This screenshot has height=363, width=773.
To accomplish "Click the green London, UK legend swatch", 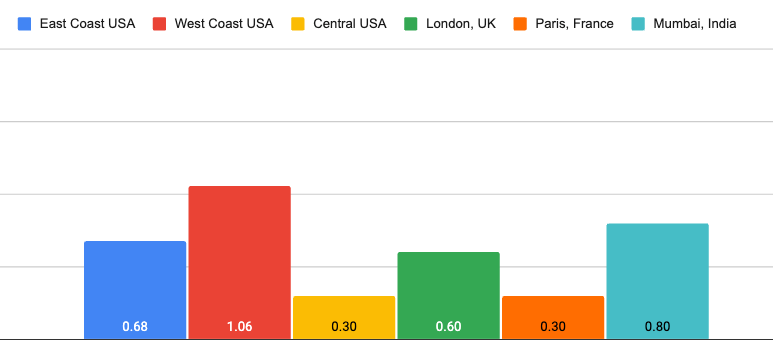I will (411, 24).
